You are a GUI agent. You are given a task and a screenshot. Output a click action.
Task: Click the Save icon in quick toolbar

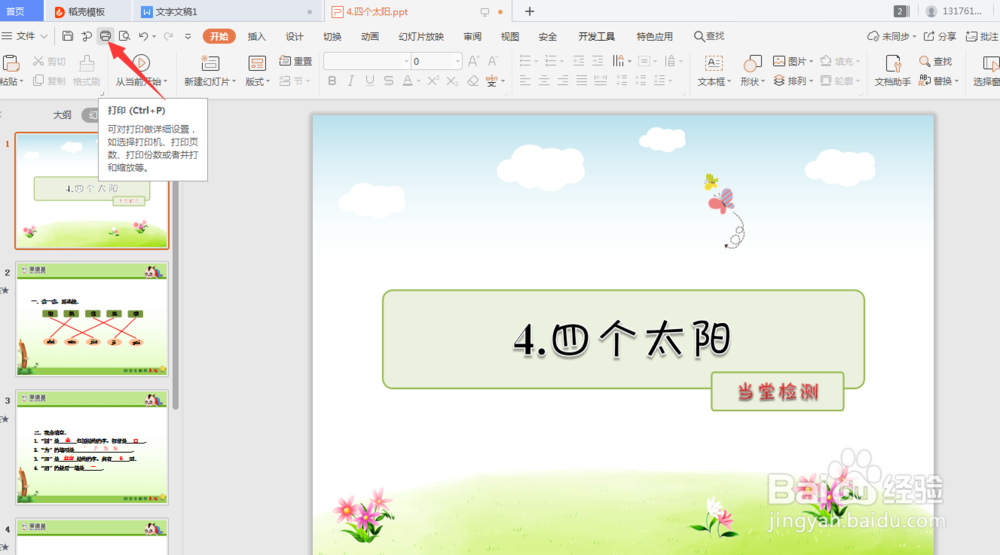[x=67, y=36]
